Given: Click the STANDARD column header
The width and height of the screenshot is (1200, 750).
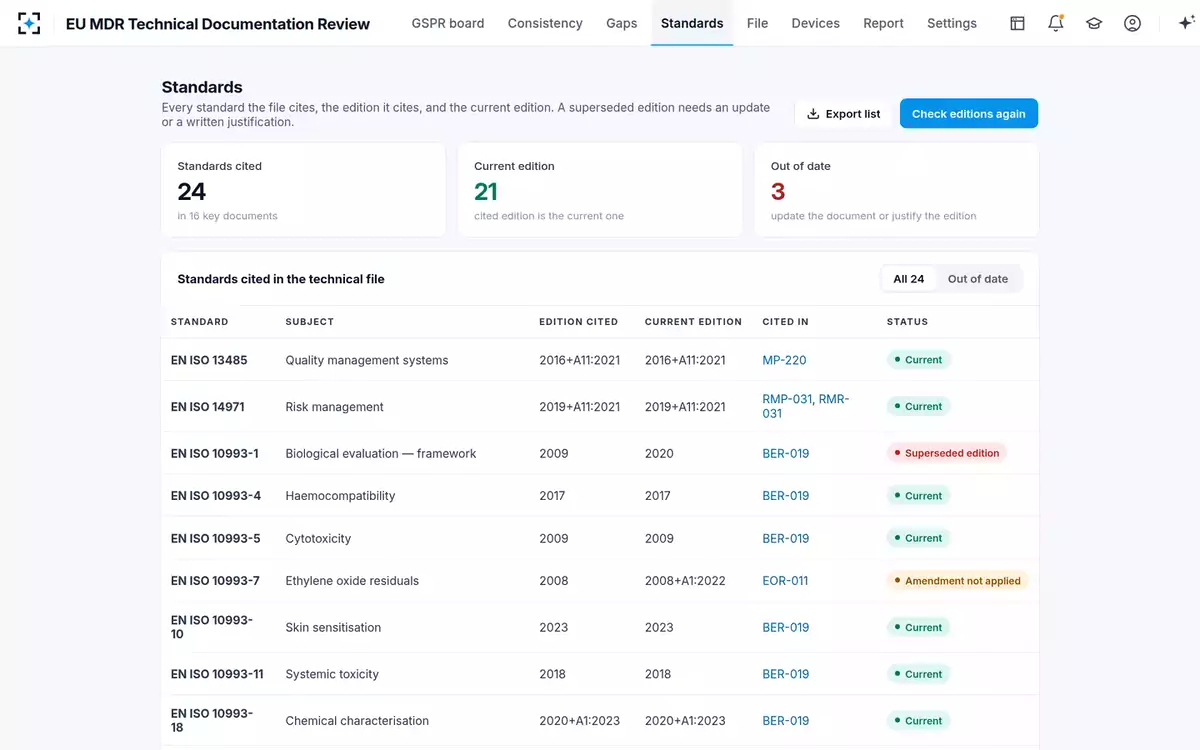Looking at the screenshot, I should tap(200, 322).
